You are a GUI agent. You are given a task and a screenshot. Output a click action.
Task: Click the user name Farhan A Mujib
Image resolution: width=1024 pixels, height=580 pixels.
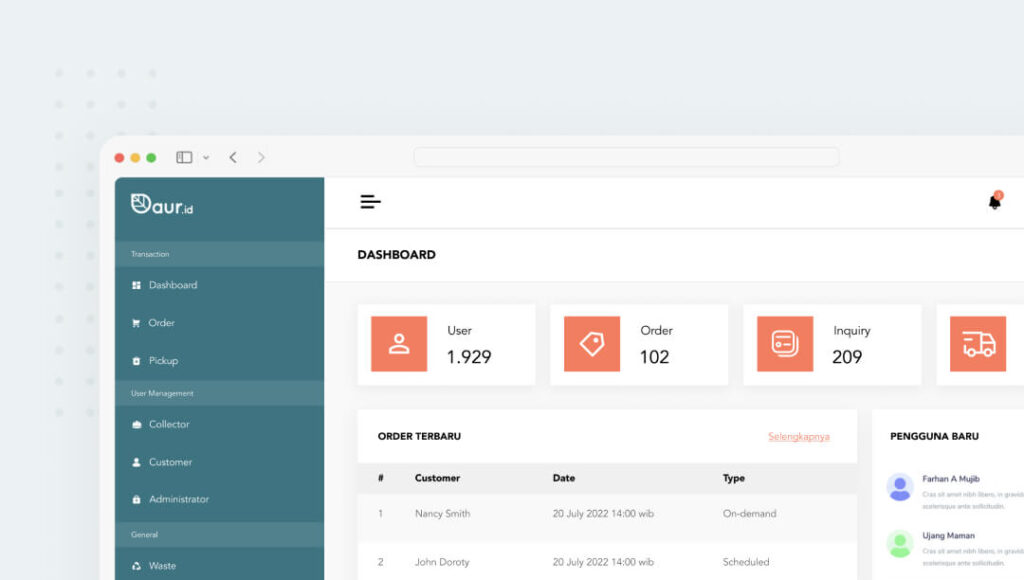pos(950,479)
